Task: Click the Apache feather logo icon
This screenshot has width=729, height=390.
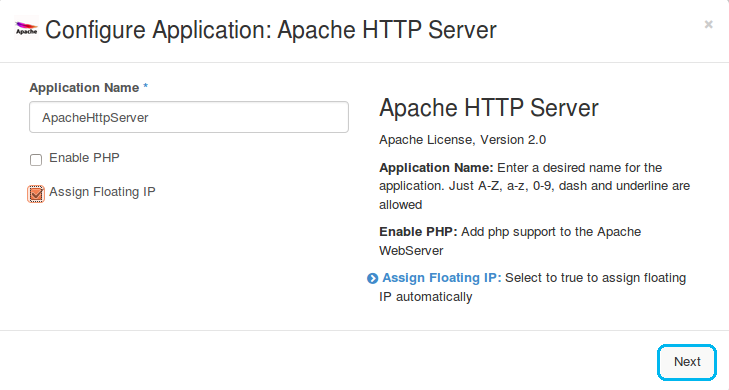Action: pos(27,28)
